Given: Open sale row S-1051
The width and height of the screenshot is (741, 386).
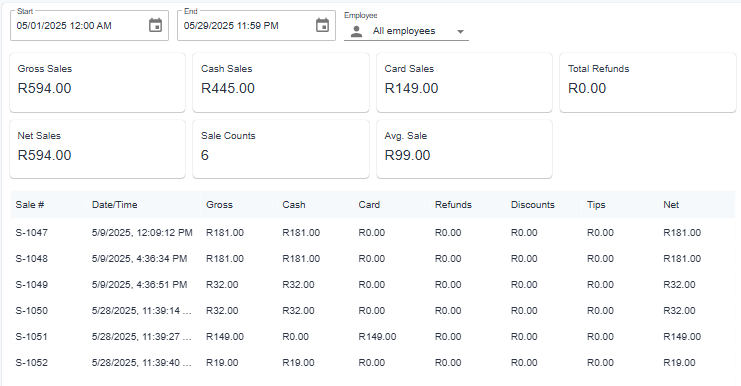Looking at the screenshot, I should [x=372, y=336].
